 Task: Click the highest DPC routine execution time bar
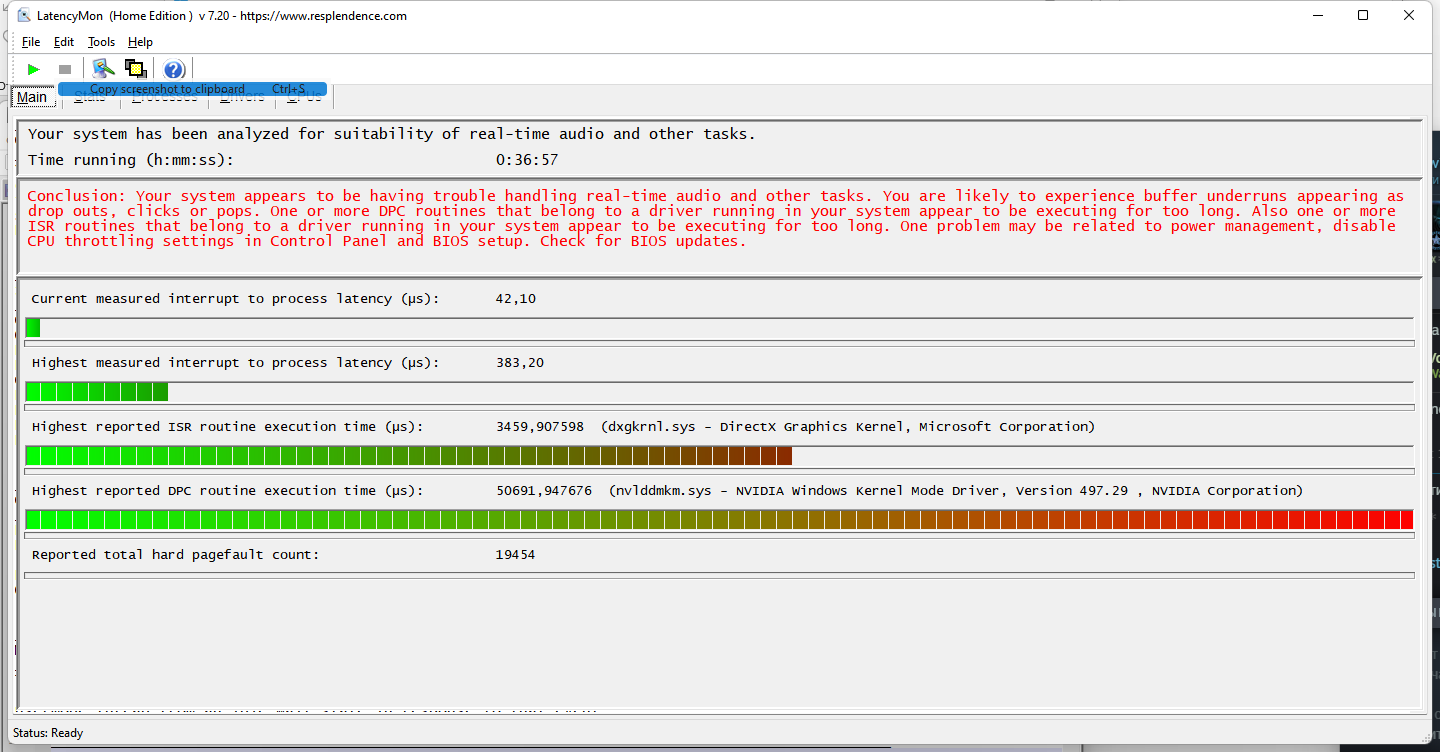pos(718,520)
